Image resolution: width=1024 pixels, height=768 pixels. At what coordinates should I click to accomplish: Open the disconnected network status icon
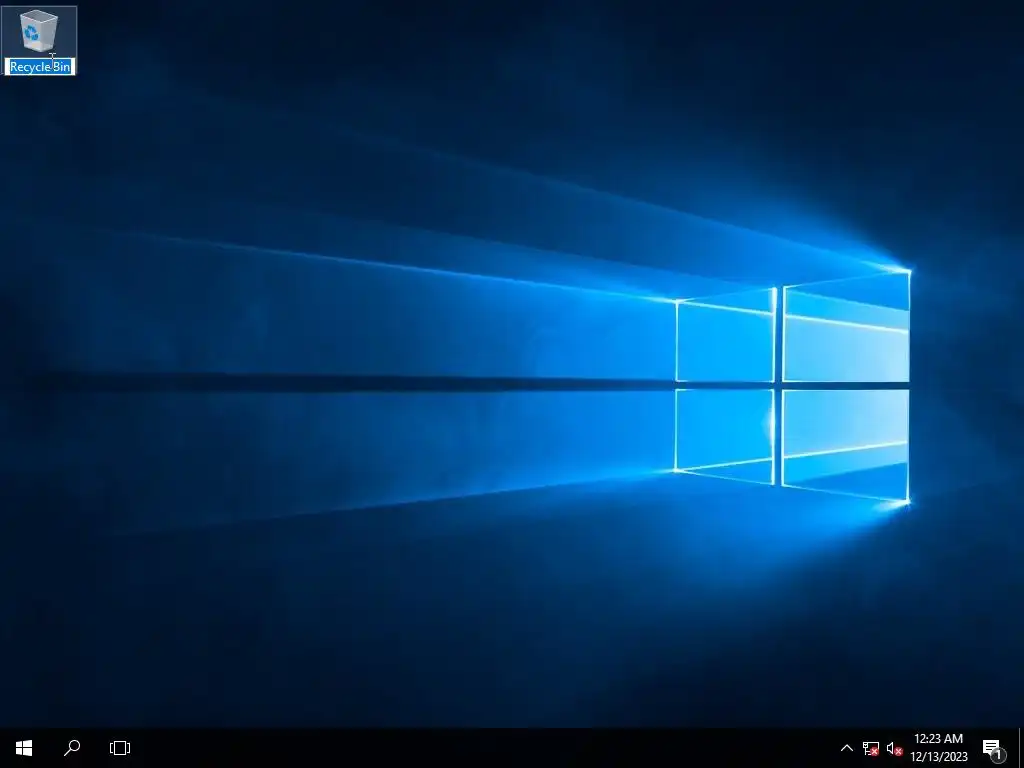click(871, 748)
